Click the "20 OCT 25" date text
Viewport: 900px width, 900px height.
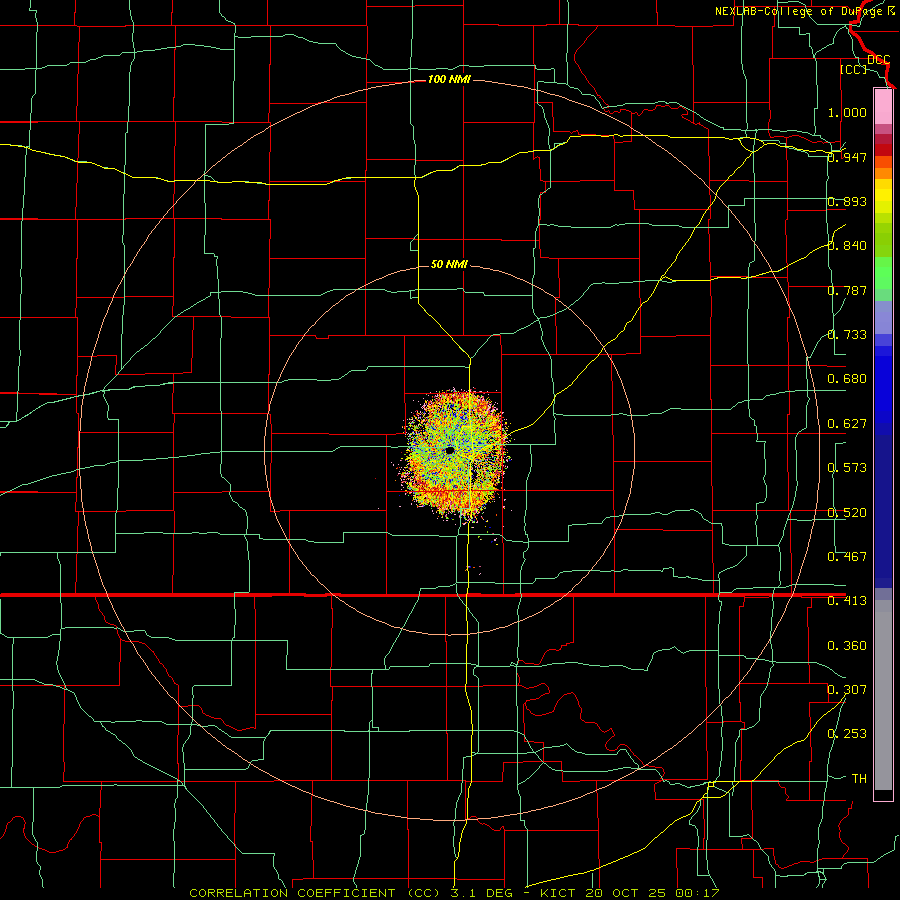tap(626, 893)
